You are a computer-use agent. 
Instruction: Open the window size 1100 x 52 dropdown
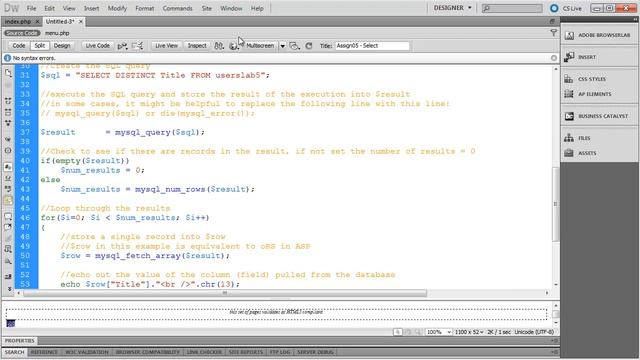(x=469, y=332)
